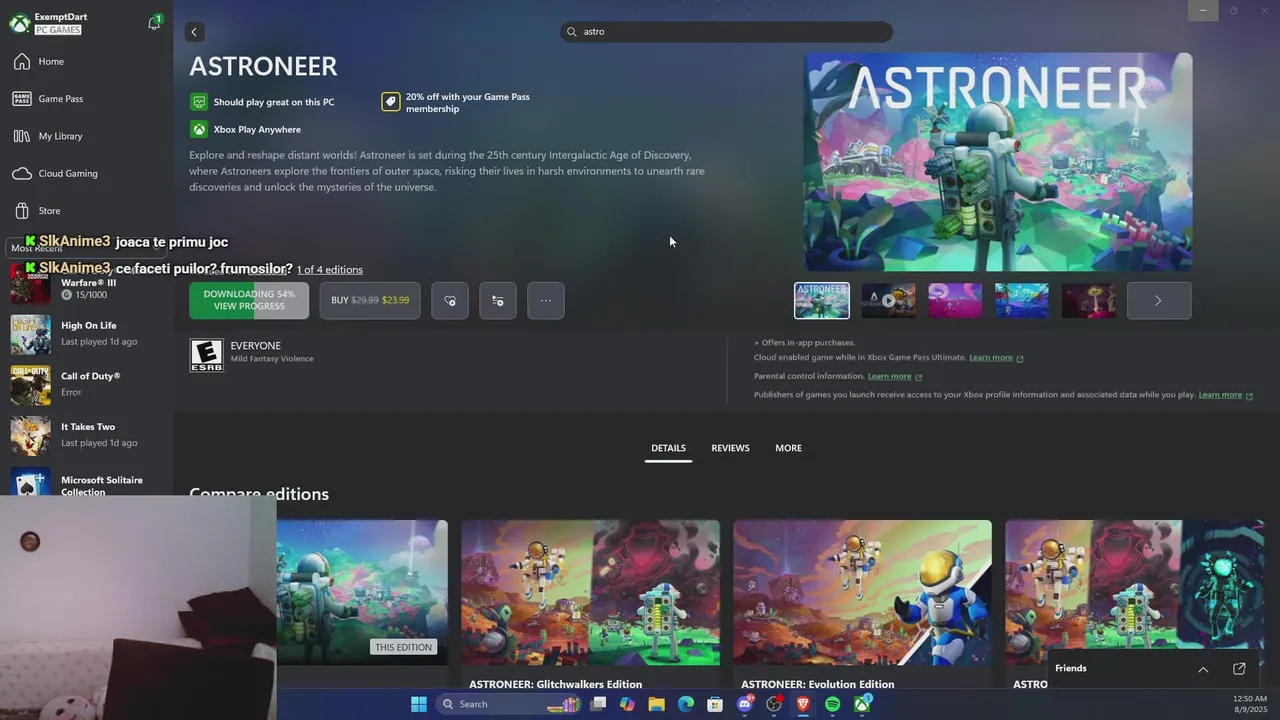Open the more options ellipsis button
The image size is (1280, 720).
(546, 300)
